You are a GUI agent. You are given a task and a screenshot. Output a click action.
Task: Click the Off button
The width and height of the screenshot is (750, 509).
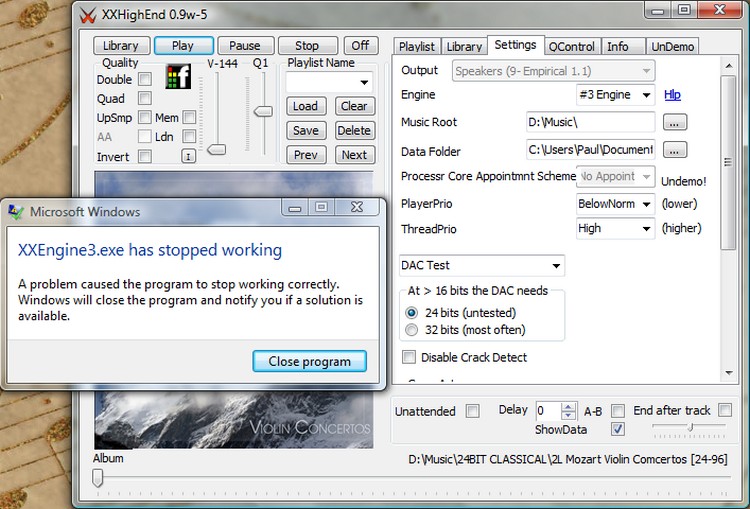[x=361, y=45]
